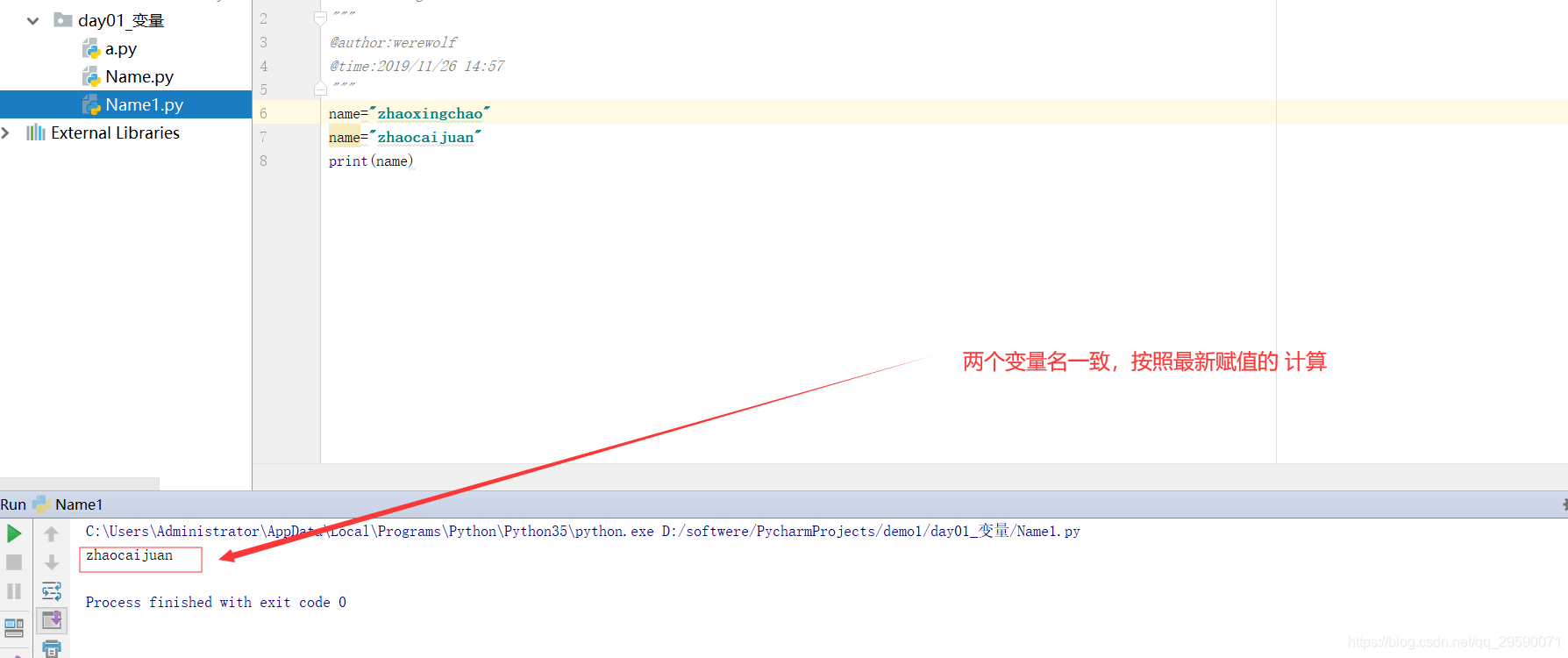Click the highlighted name variable on line 7

344,137
